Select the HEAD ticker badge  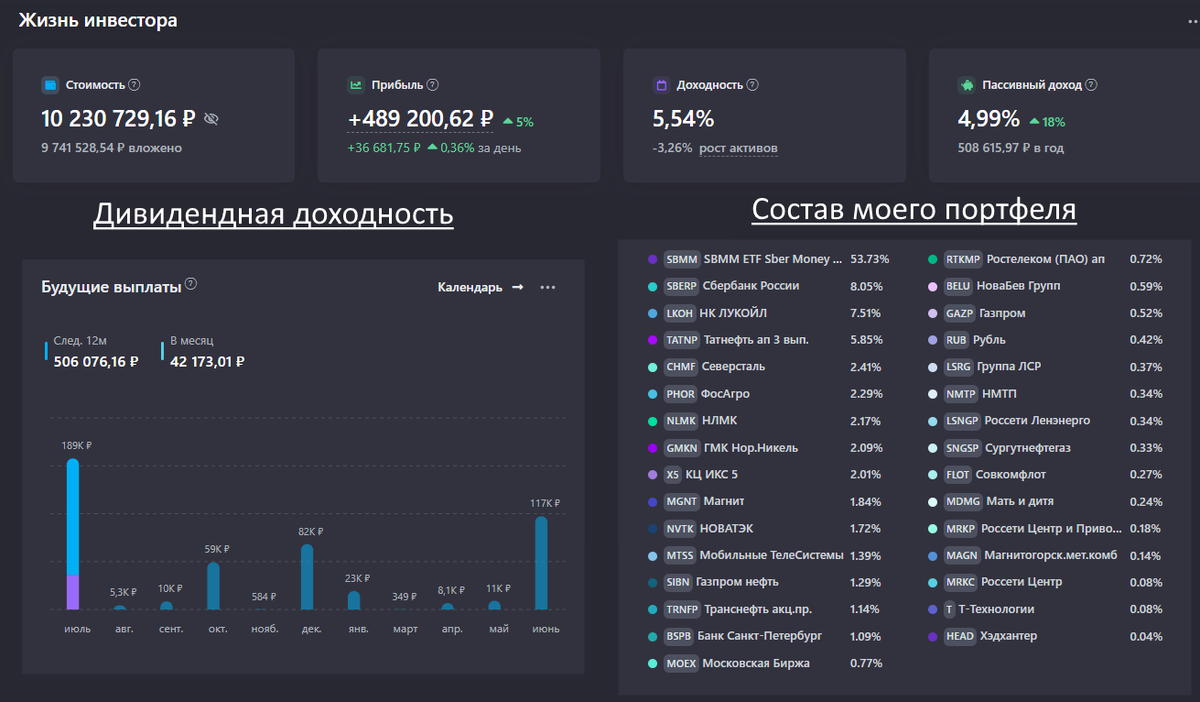960,636
